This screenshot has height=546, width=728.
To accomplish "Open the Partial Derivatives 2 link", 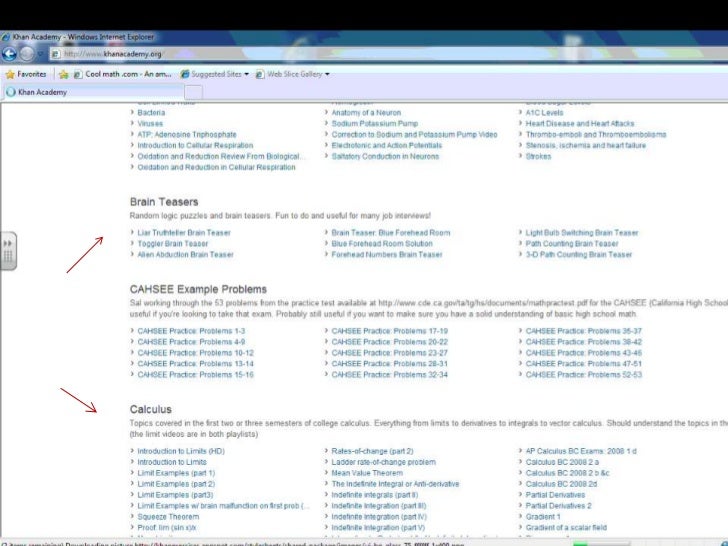I will 558,506.
